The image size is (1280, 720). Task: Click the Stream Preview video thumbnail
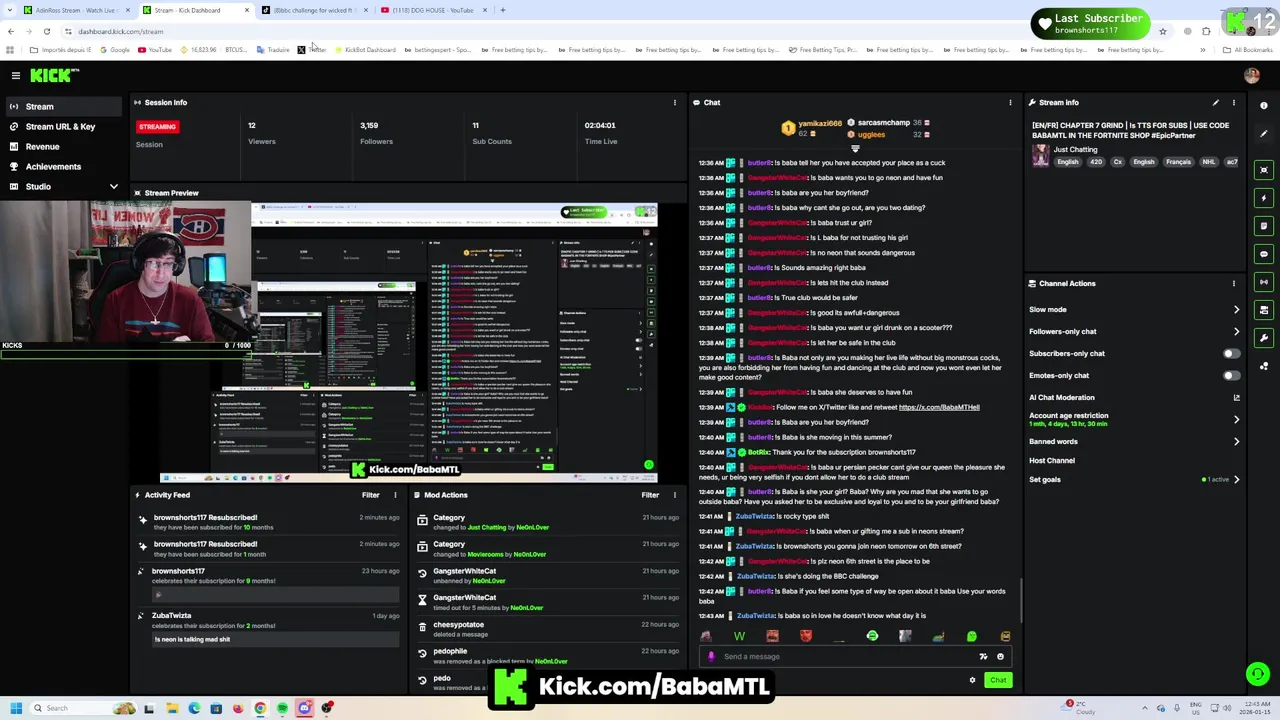pos(408,341)
